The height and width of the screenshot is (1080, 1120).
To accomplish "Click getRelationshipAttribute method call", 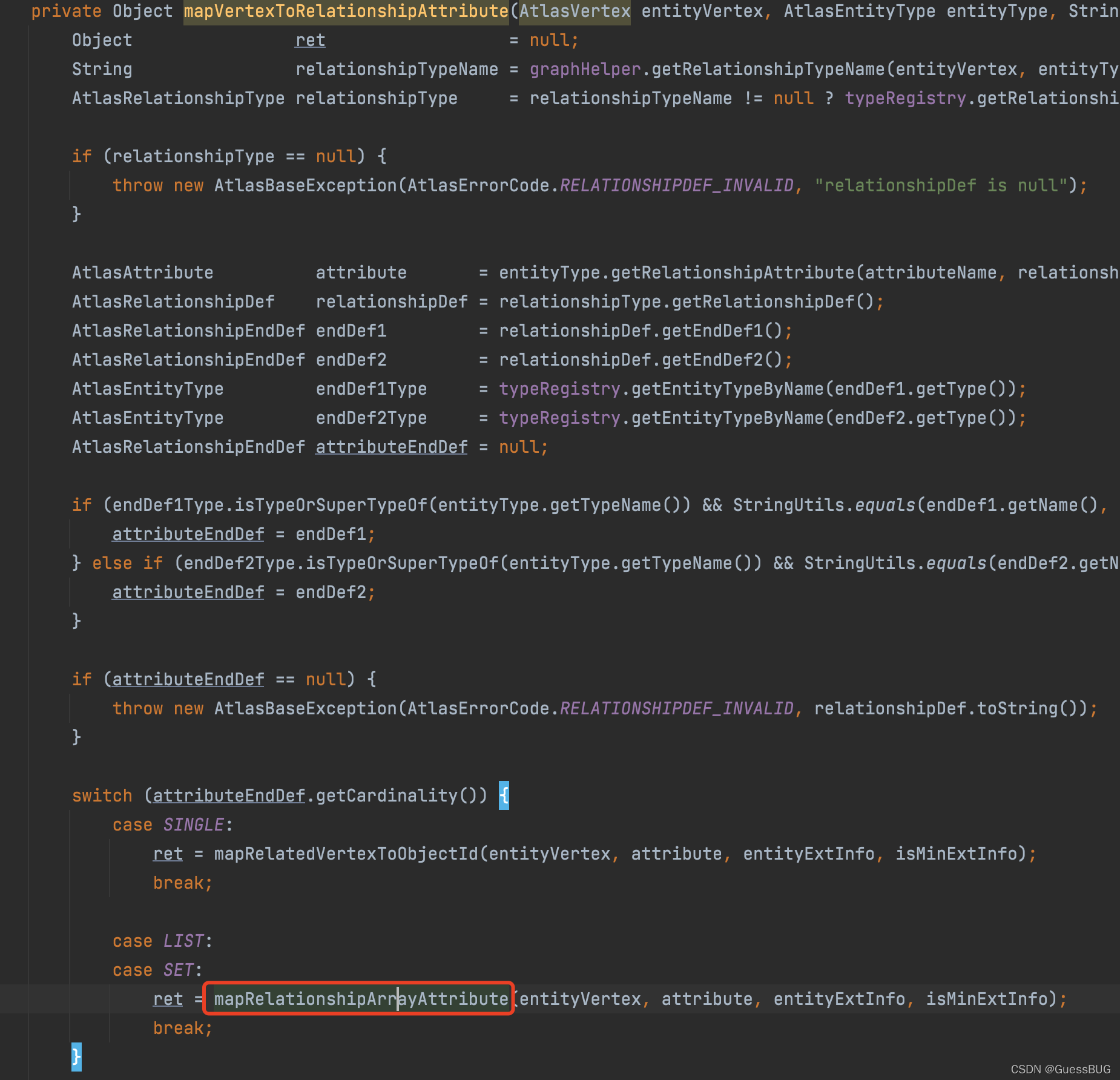I will coord(733,273).
